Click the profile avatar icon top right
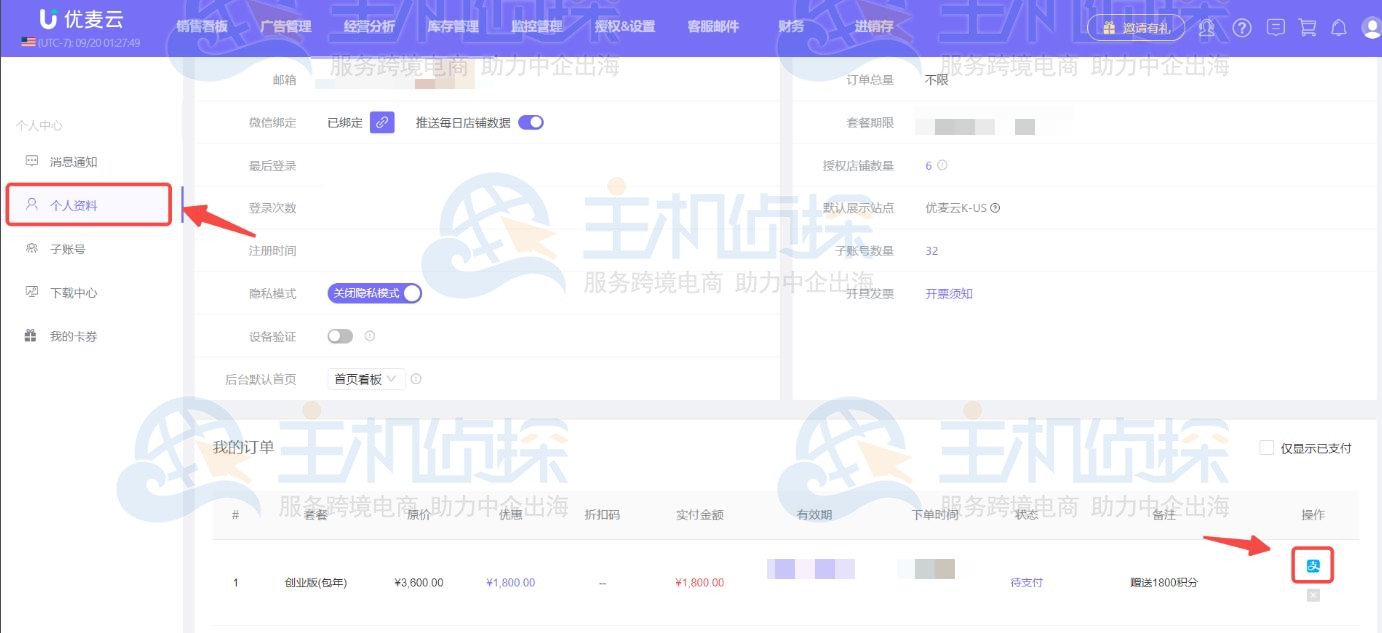 tap(1372, 29)
